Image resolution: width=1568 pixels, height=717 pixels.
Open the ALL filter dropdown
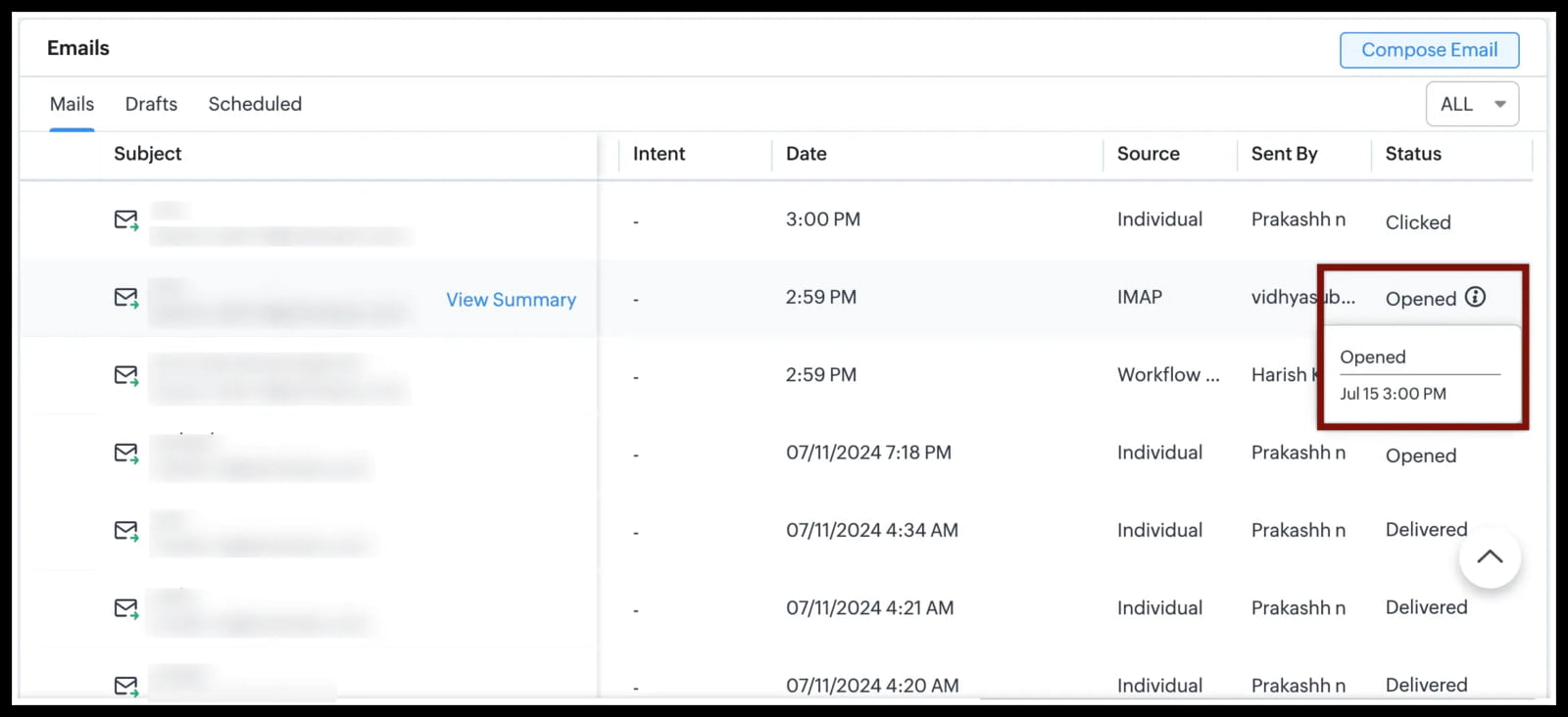point(1471,103)
